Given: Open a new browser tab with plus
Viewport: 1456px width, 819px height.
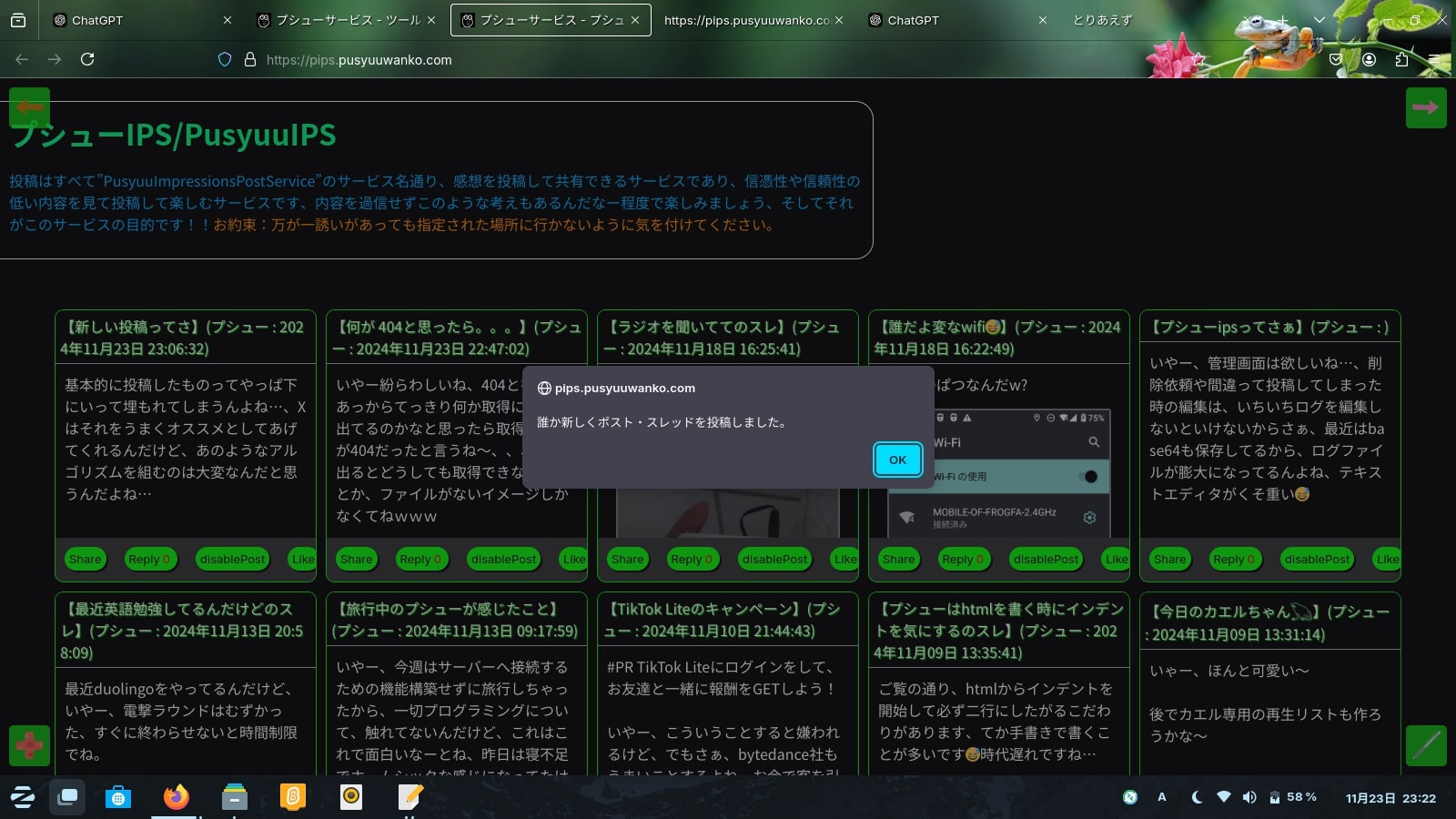Looking at the screenshot, I should pos(1284,20).
